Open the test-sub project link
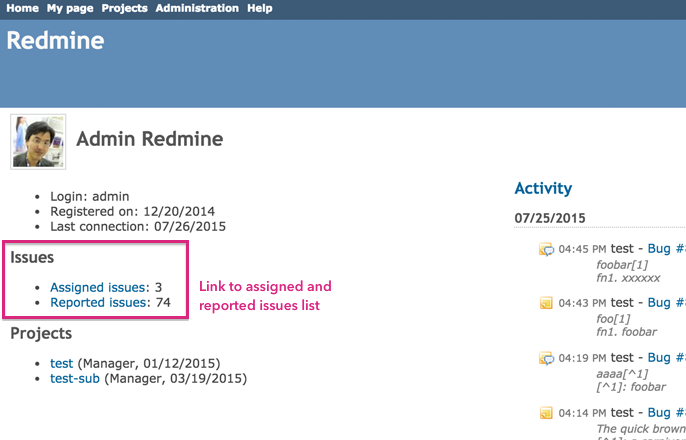Viewport: 686px width, 440px height. point(75,378)
